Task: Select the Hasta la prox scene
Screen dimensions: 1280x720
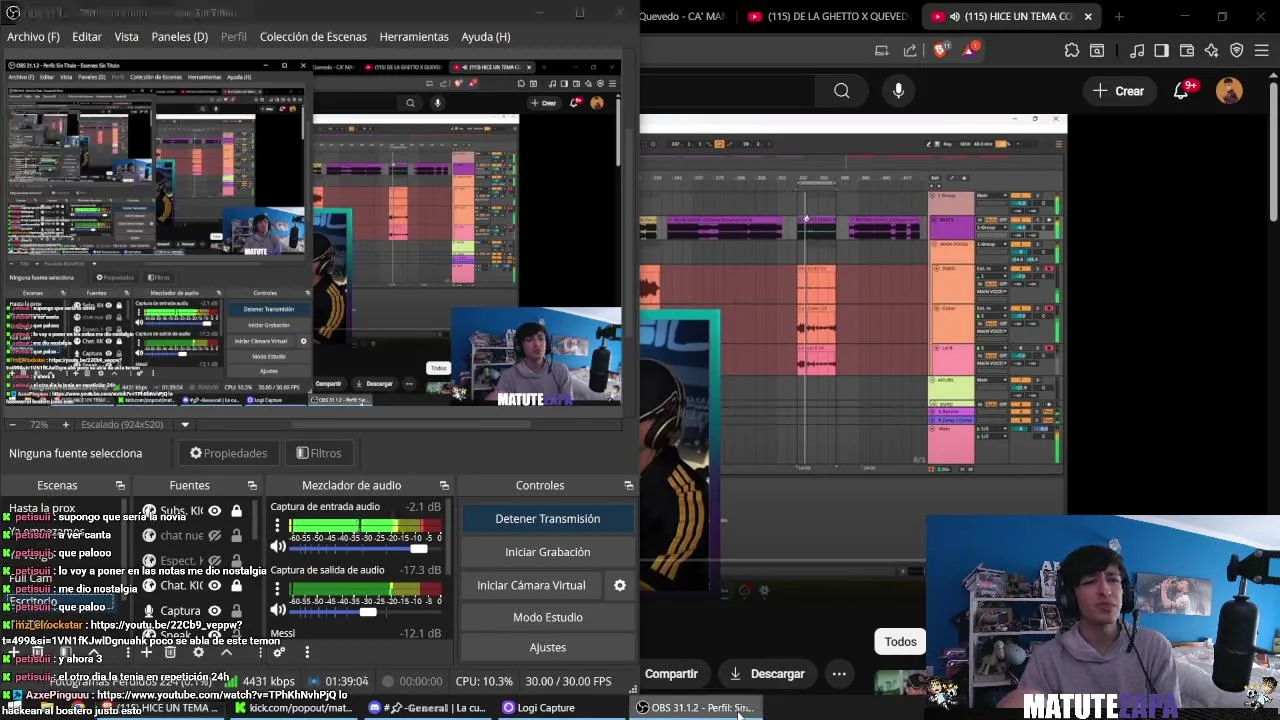Action: coord(42,508)
